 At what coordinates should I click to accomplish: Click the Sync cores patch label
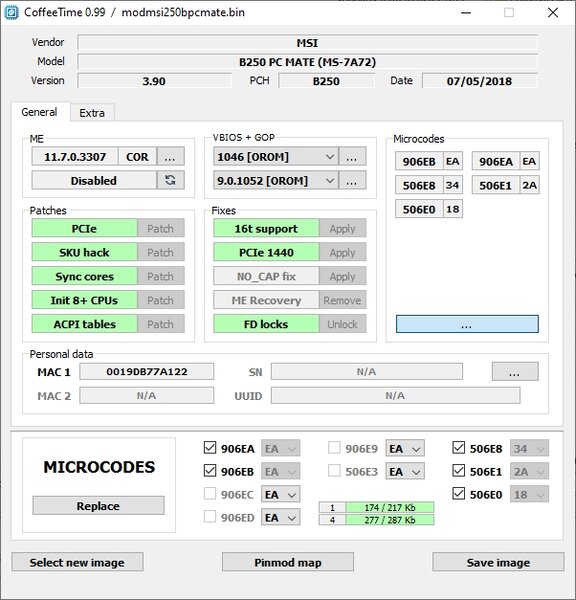click(x=85, y=276)
